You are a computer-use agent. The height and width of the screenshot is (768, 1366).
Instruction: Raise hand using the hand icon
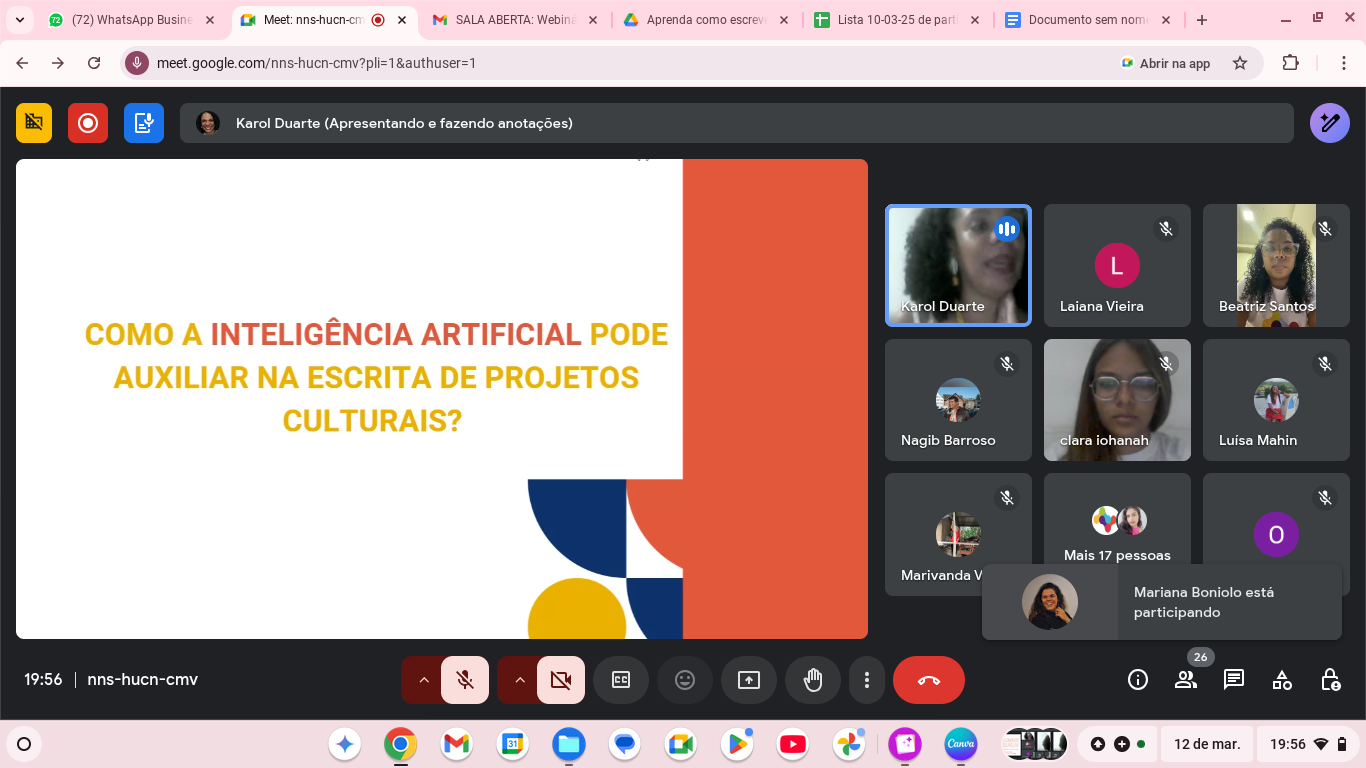pos(812,680)
